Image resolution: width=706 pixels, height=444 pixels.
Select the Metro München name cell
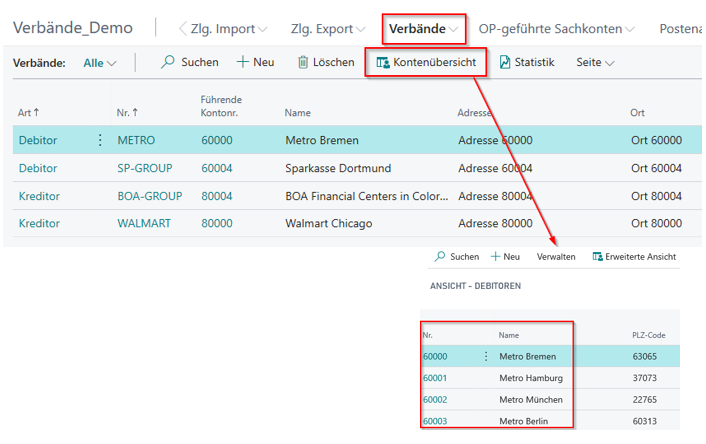point(530,399)
